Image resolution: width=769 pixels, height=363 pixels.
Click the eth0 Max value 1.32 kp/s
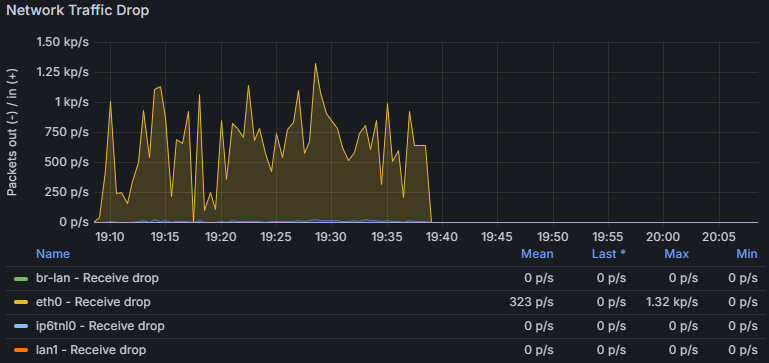coord(671,302)
